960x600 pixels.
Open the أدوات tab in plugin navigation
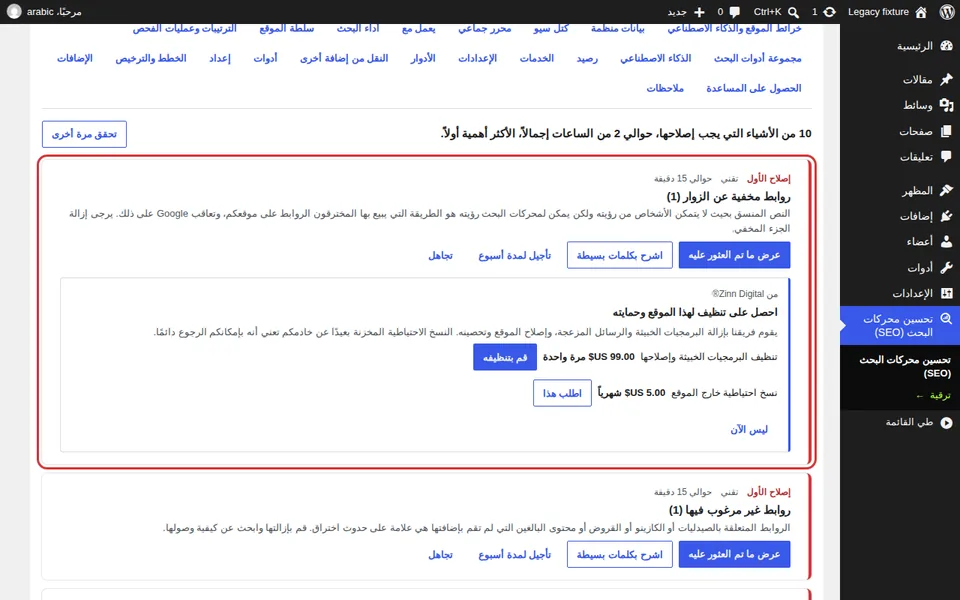pyautogui.click(x=265, y=58)
